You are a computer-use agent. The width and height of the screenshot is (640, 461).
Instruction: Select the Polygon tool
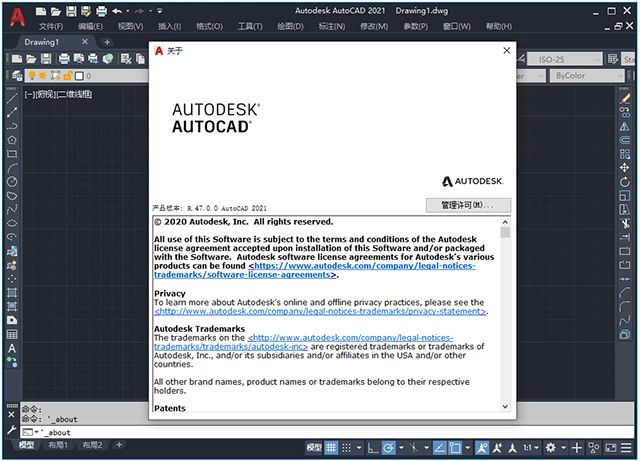click(12, 140)
